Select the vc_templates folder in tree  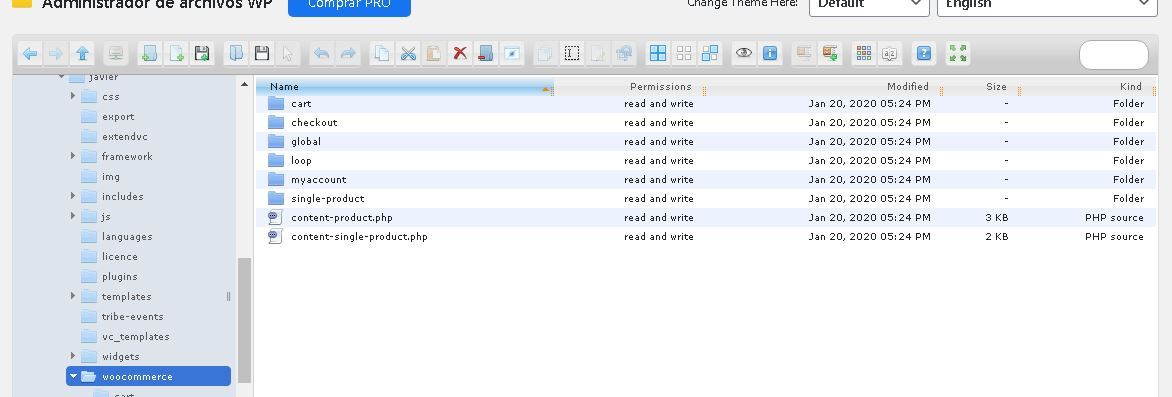click(x=135, y=336)
